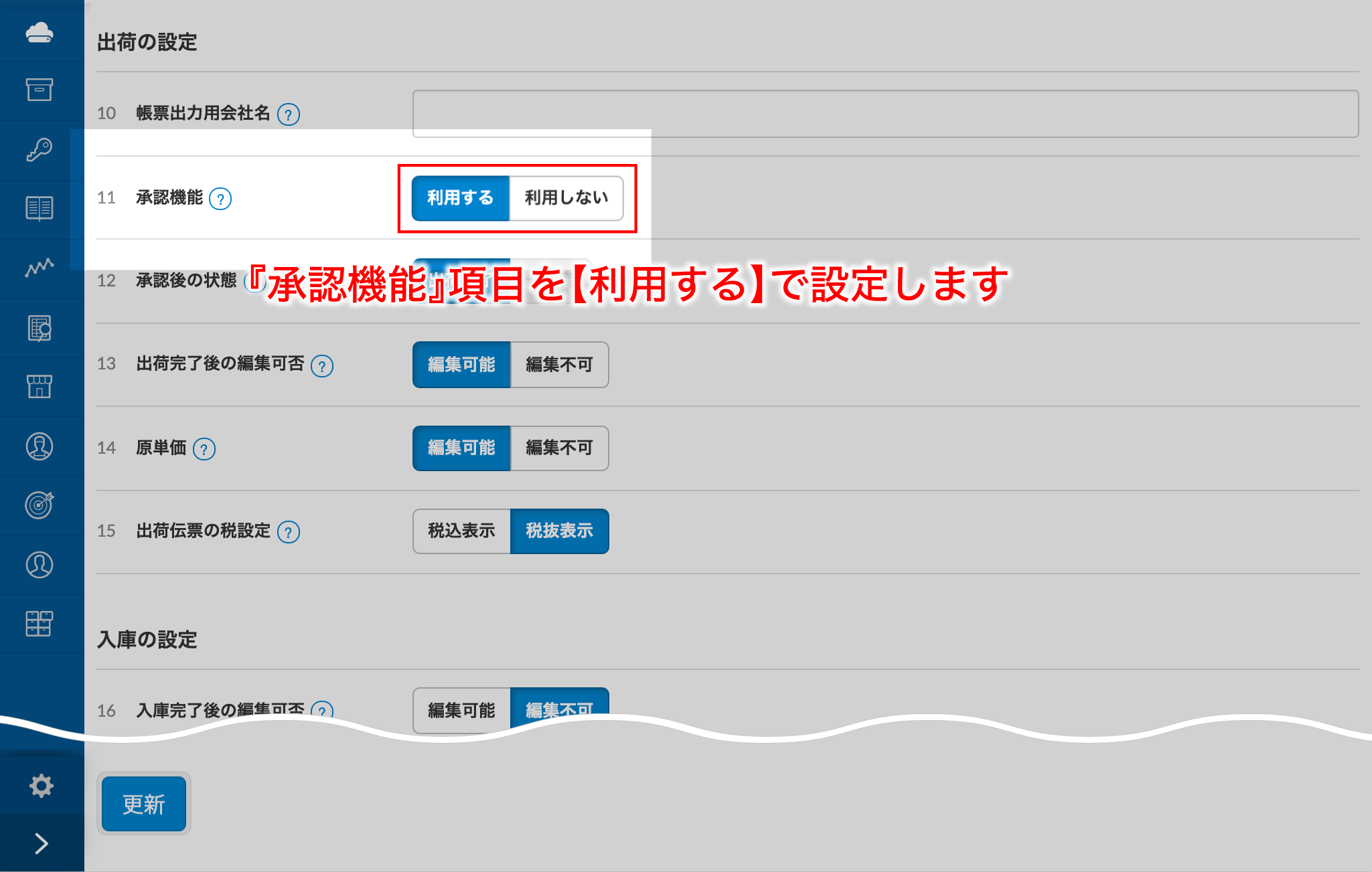The image size is (1372, 872).
Task: Set 入庫完了後の編集可否 to 編集可能
Action: (x=461, y=709)
